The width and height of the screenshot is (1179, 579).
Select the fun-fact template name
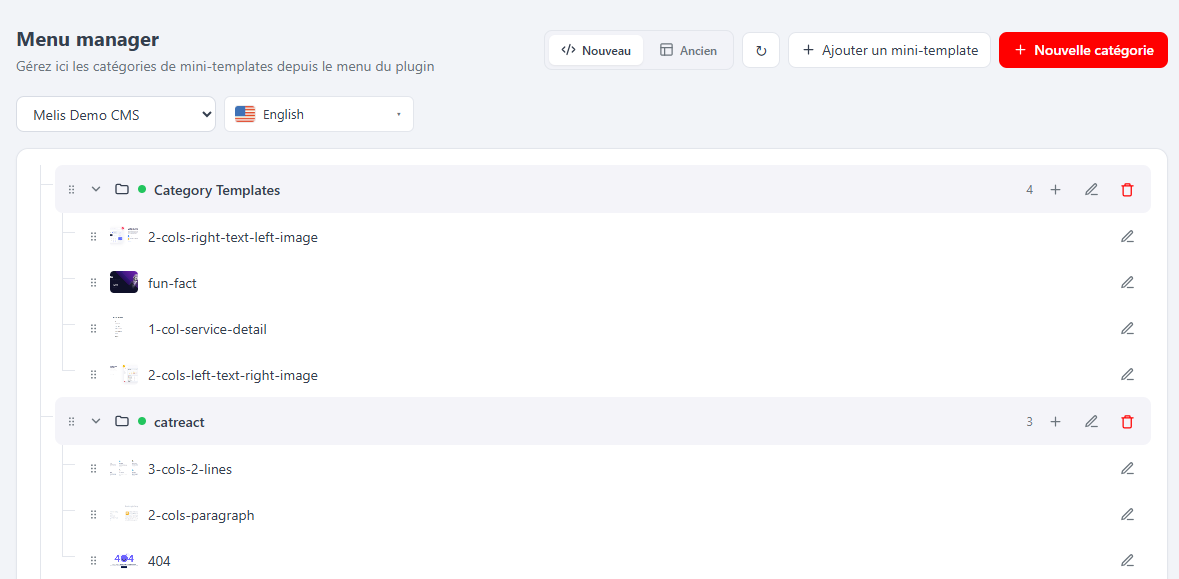[x=173, y=283]
